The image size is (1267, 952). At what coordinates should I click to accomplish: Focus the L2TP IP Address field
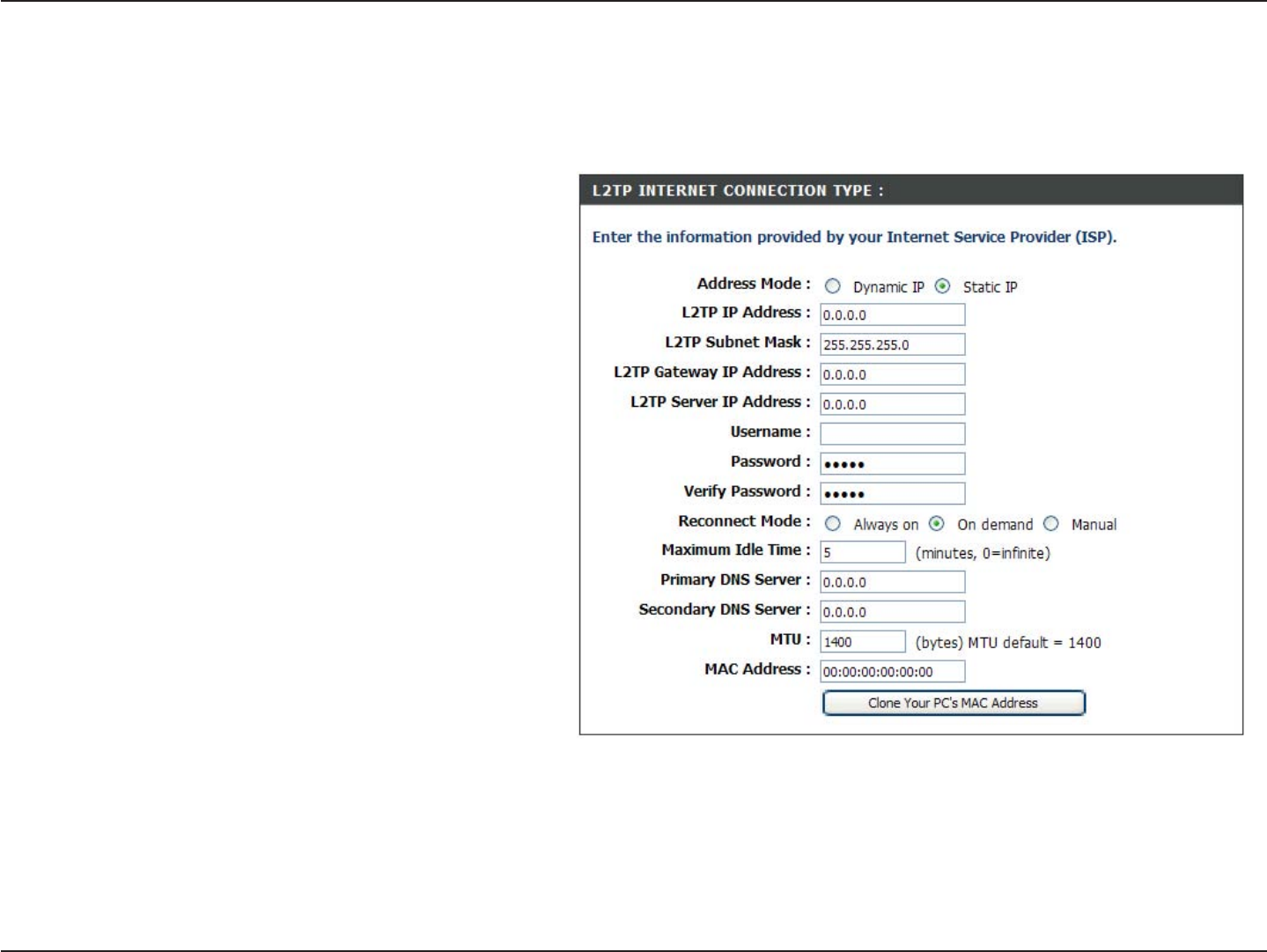pos(893,314)
